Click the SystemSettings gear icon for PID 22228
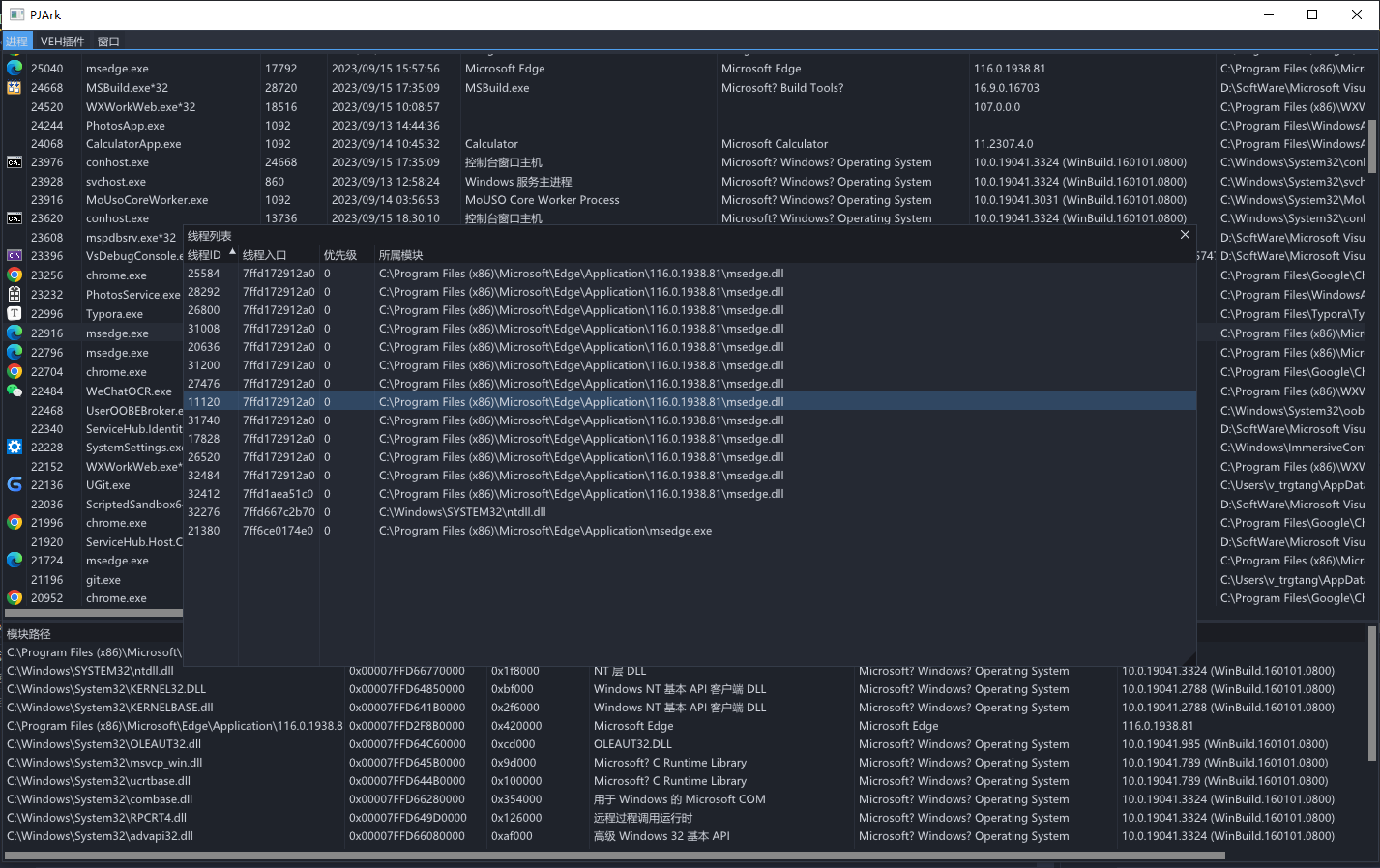Image resolution: width=1380 pixels, height=868 pixels. click(x=15, y=448)
